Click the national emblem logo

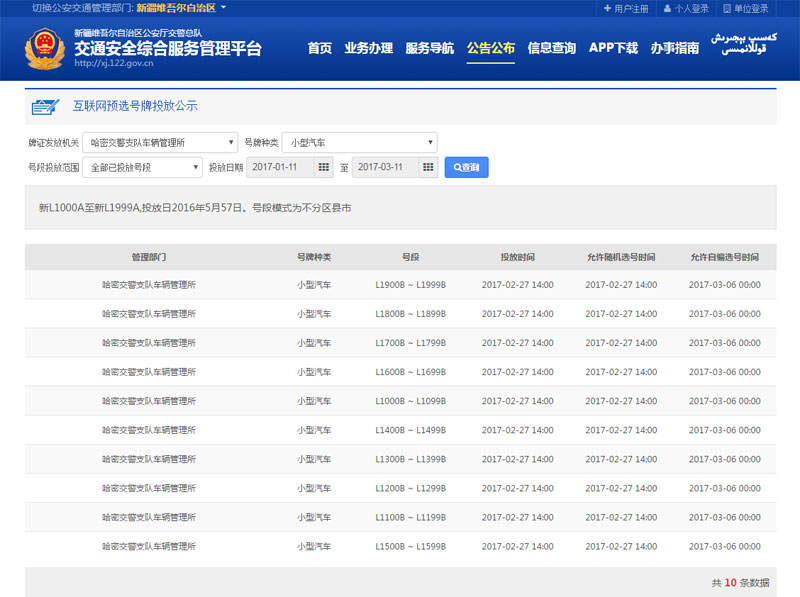click(x=45, y=47)
